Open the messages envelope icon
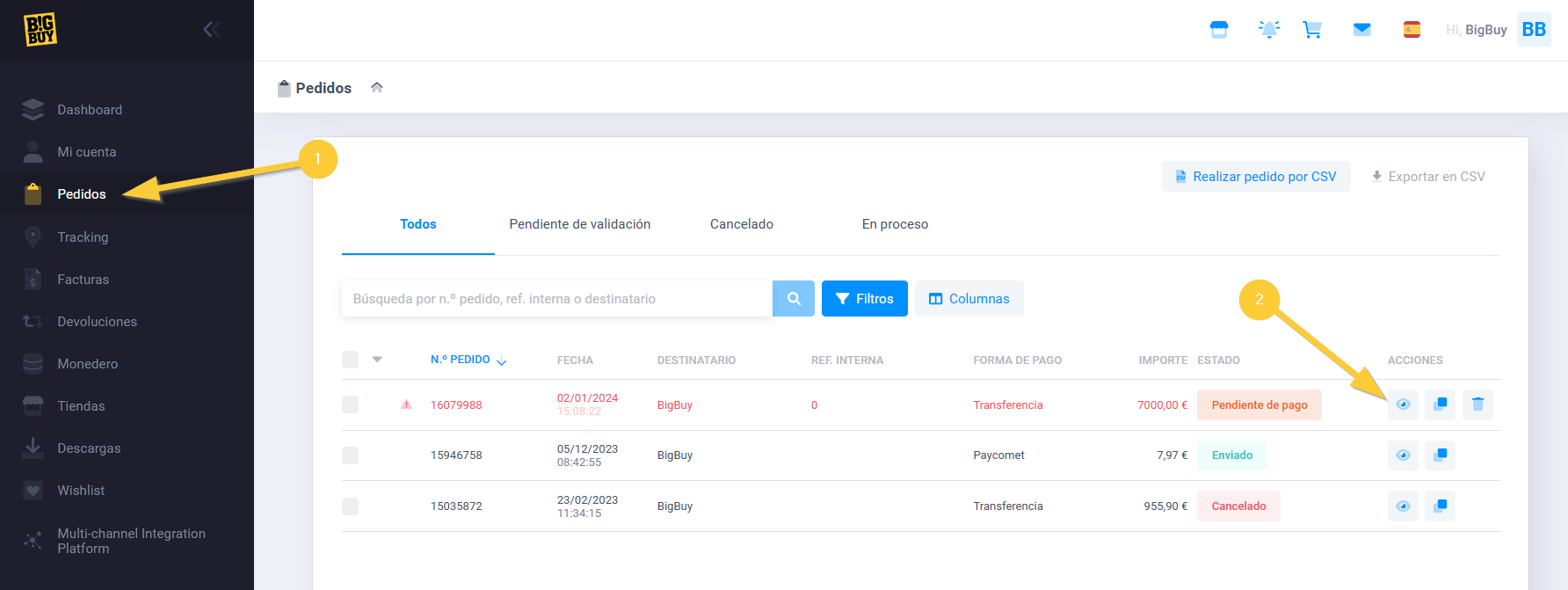The image size is (1568, 590). (x=1362, y=30)
